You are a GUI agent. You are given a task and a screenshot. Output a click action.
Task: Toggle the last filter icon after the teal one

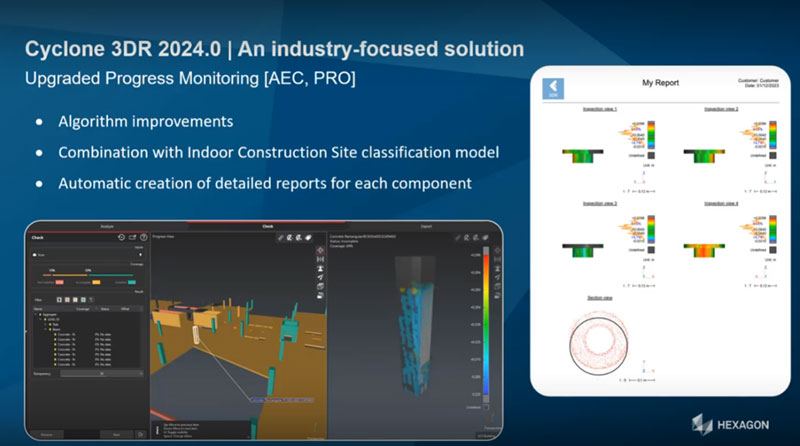[91, 300]
